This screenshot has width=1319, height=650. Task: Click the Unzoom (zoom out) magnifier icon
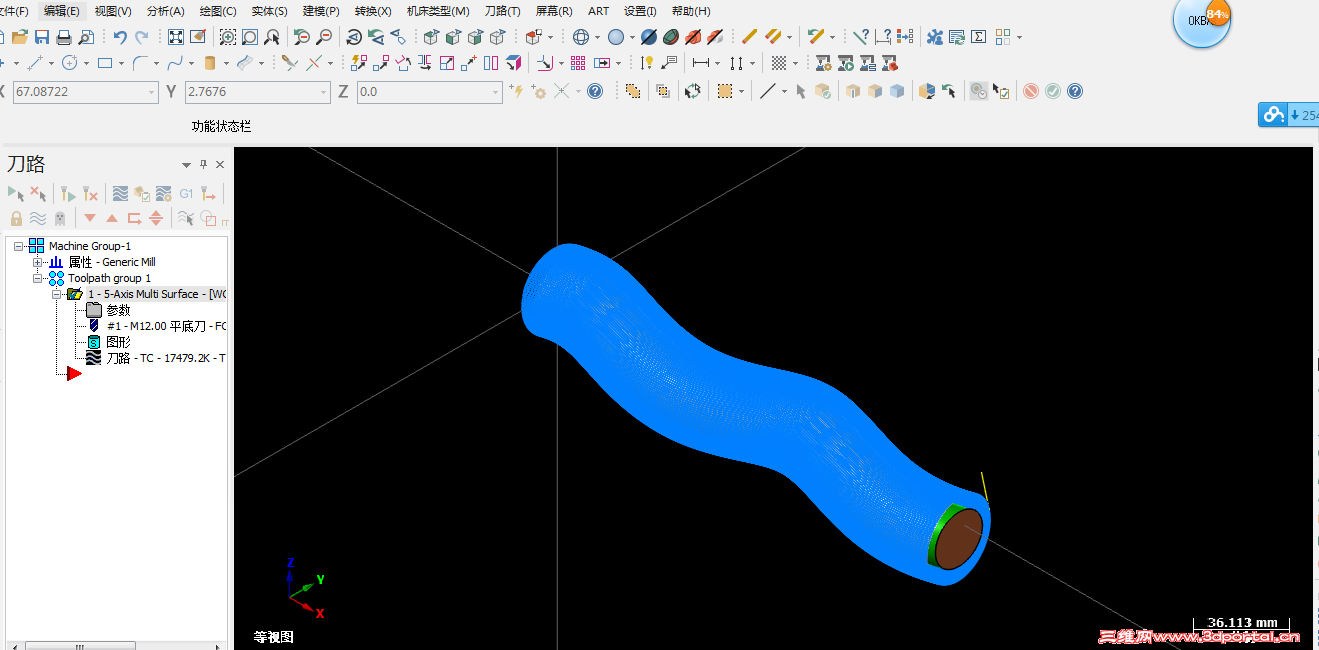[x=323, y=37]
